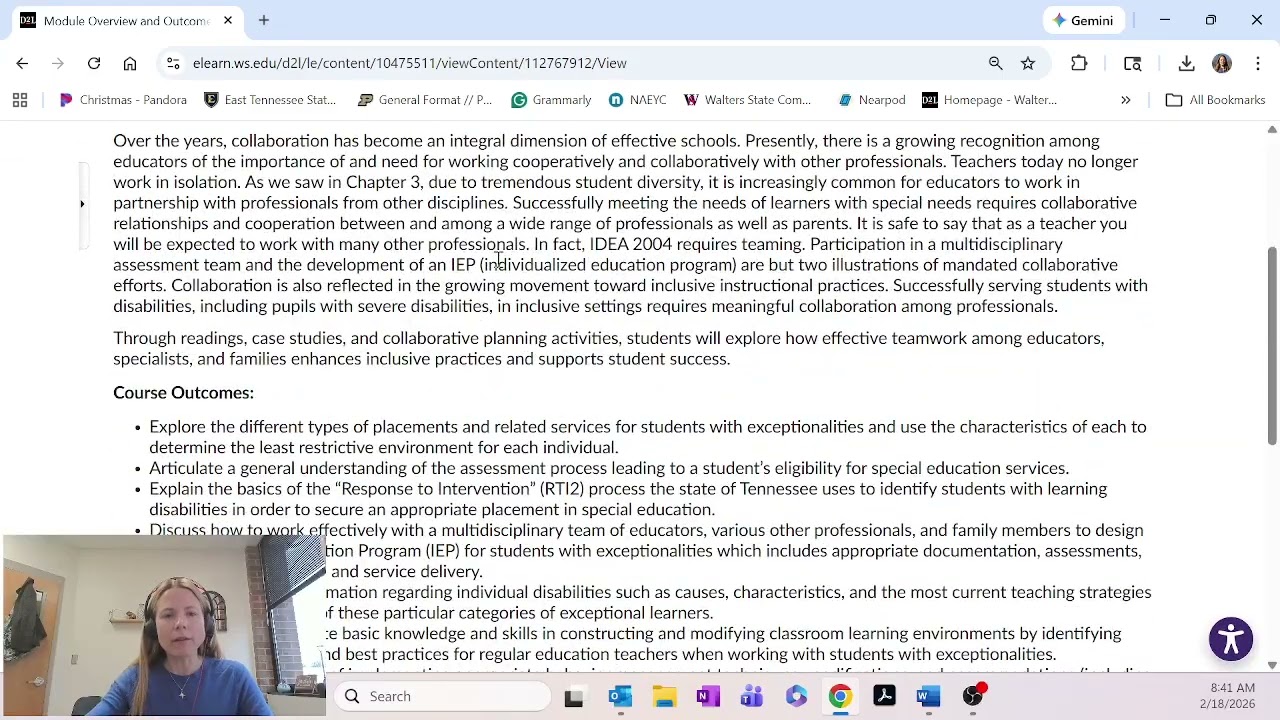Close the Module Overview tab
Viewport: 1280px width, 720px height.
coord(228,20)
